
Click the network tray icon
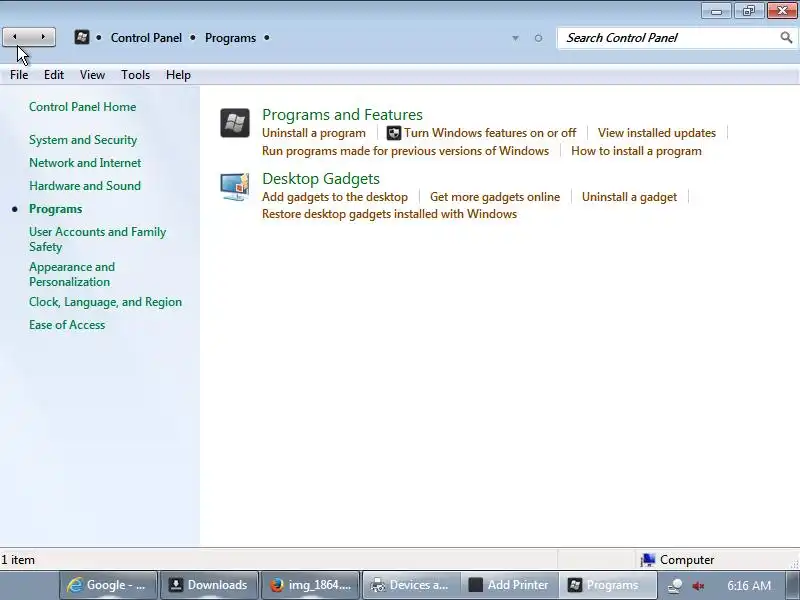675,586
